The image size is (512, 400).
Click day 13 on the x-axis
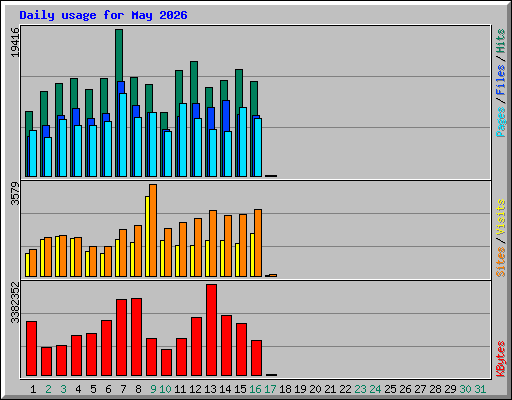point(210,389)
